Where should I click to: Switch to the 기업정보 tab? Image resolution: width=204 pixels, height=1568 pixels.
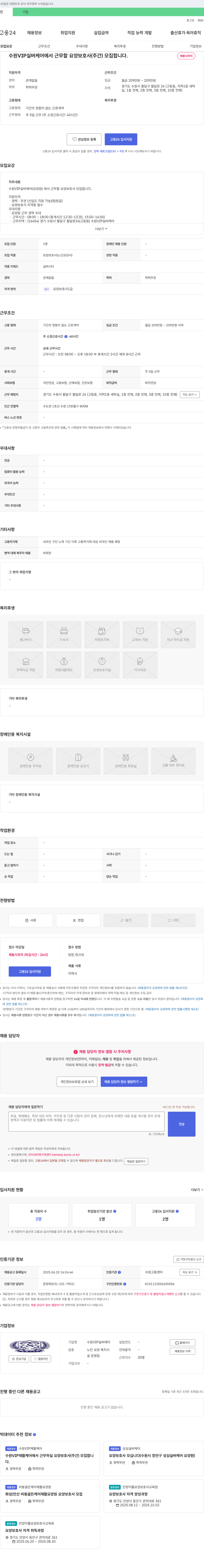click(x=195, y=46)
